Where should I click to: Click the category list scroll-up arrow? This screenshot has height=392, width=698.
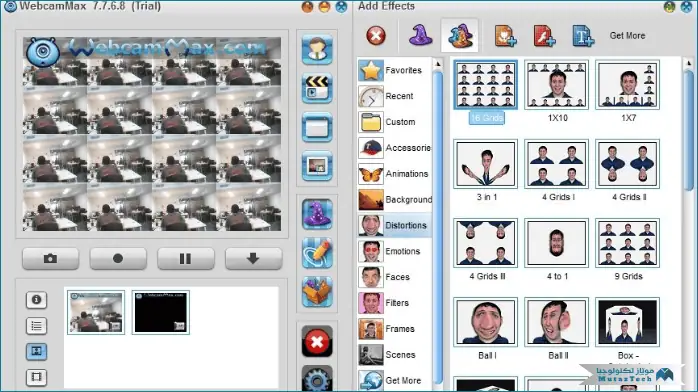coord(438,64)
